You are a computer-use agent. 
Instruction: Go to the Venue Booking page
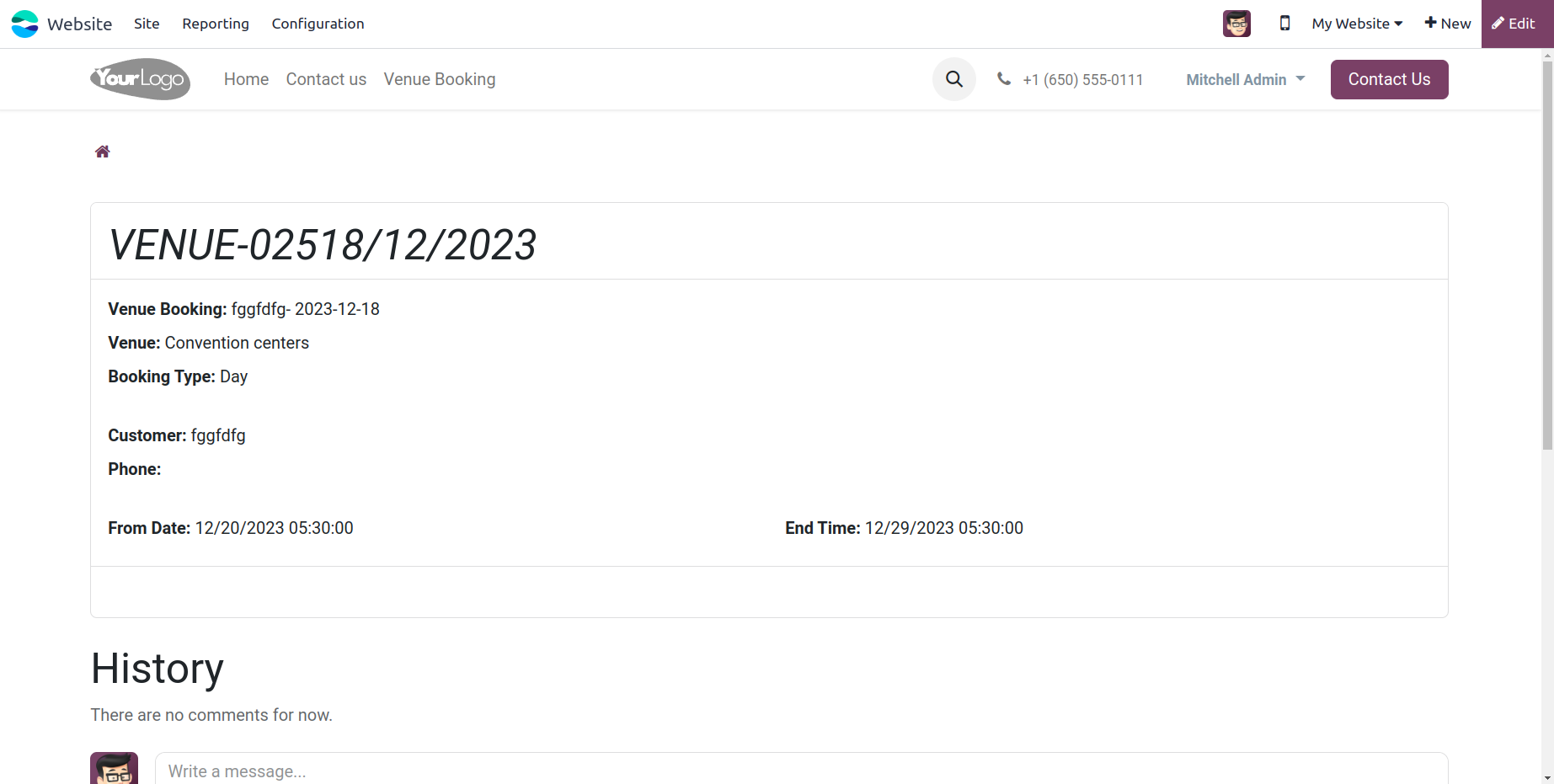tap(440, 79)
